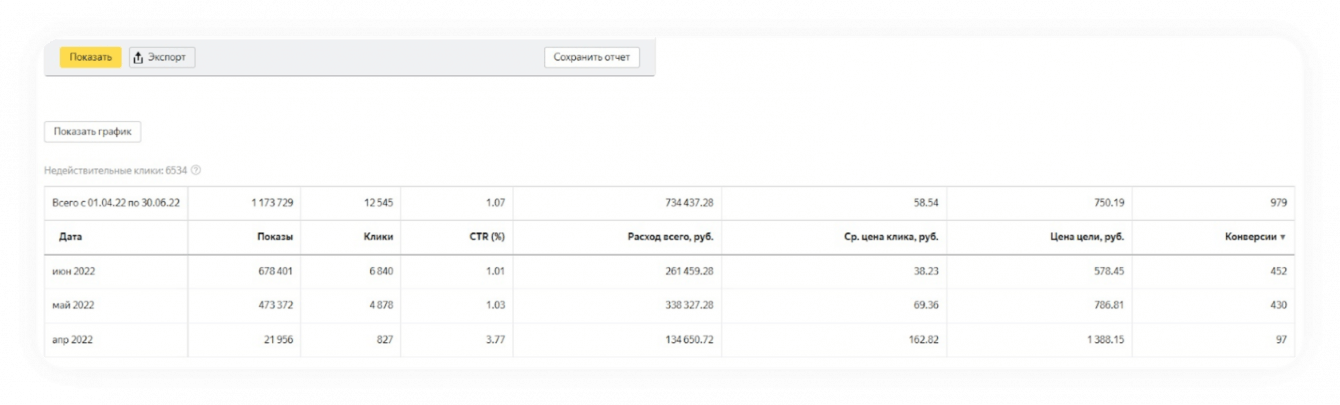
Task: Click the CTR (%) column header
Action: pyautogui.click(x=486, y=237)
